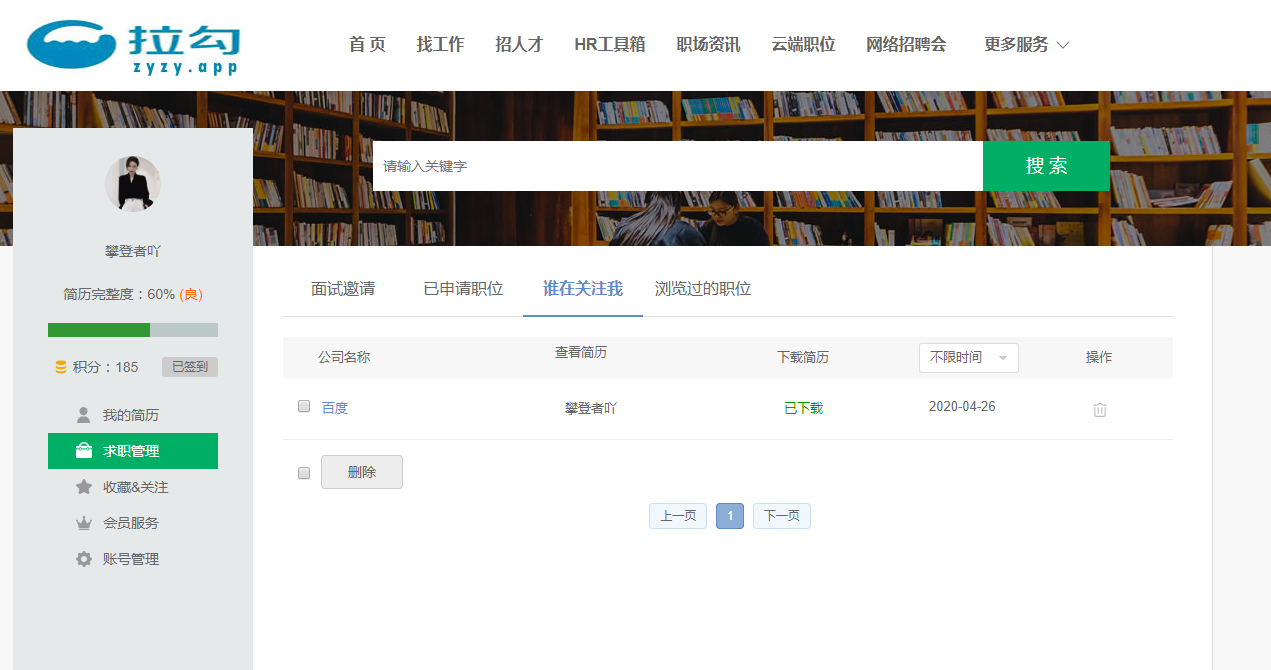Open the 百度 company link
This screenshot has height=670, width=1271.
pos(335,408)
